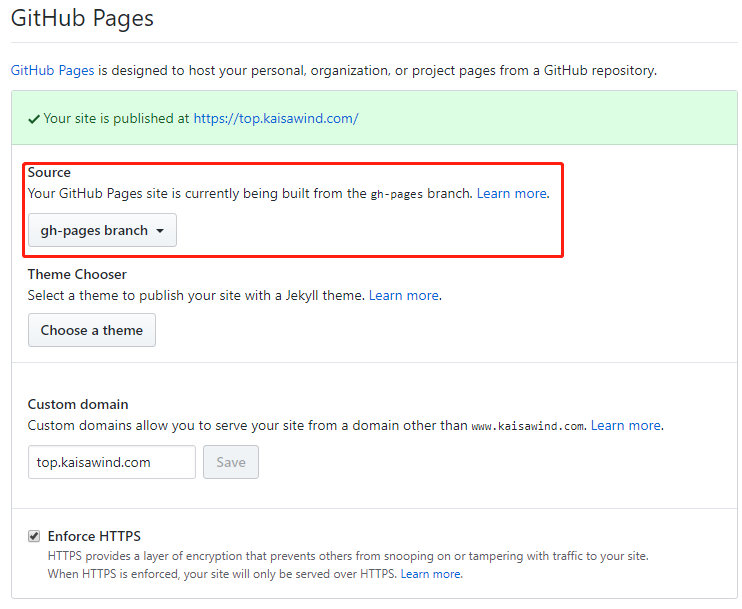The width and height of the screenshot is (742, 609).
Task: Click the Custom domain section heading
Action: pos(78,404)
